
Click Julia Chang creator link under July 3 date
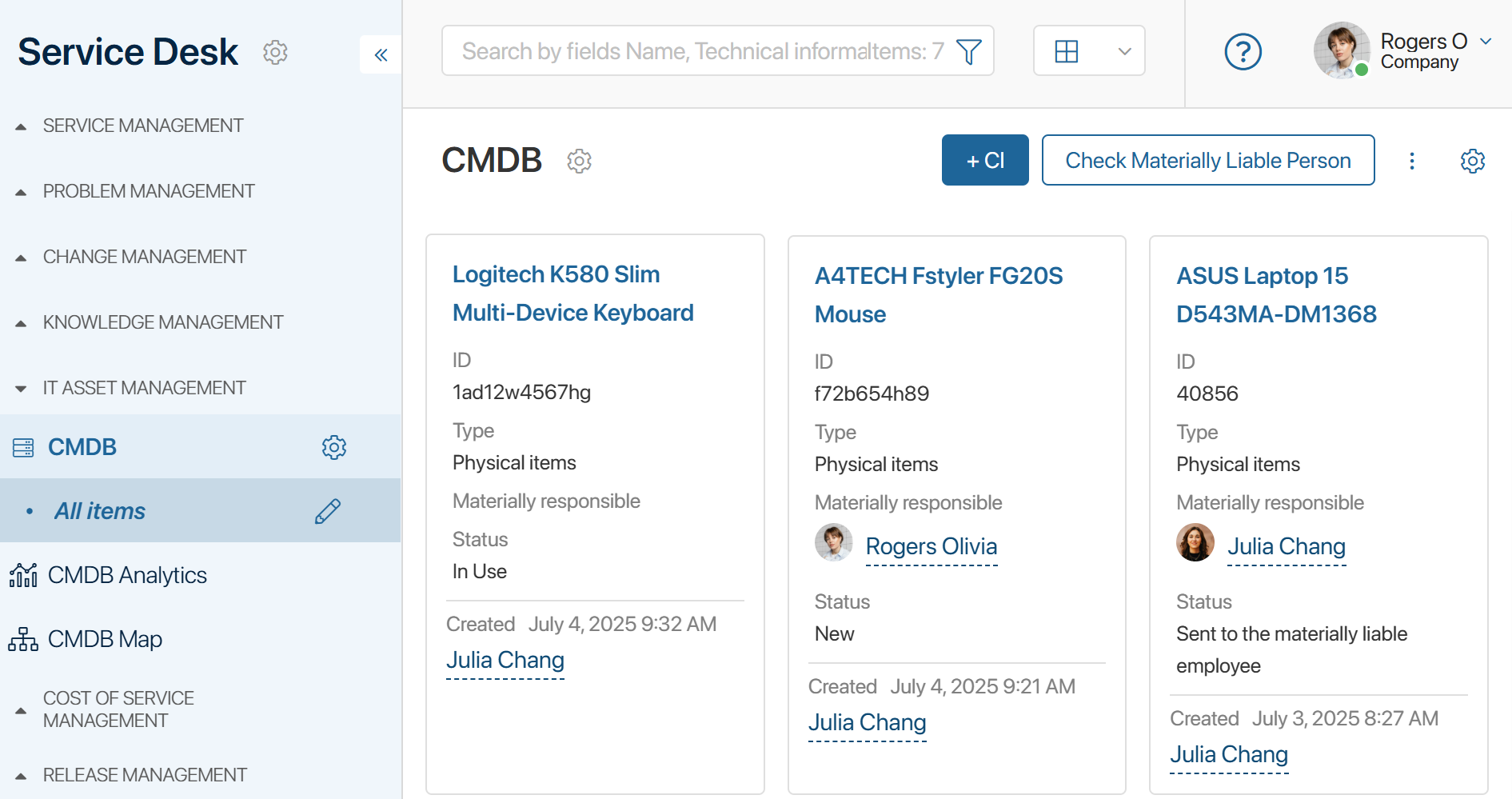(1229, 754)
